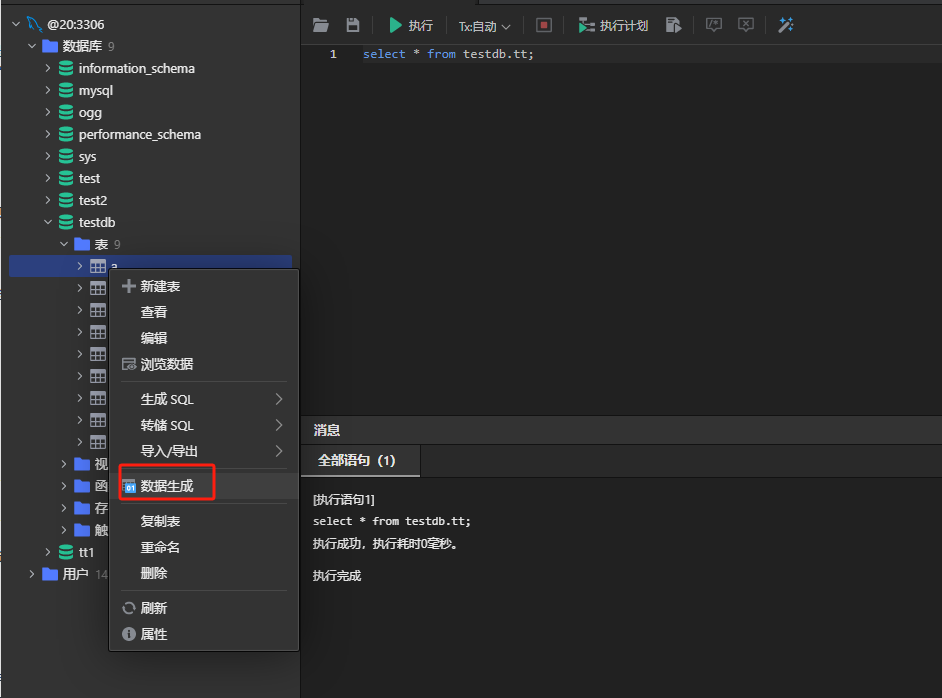
Task: Click the highlighted table icon for table a
Action: coord(98,266)
